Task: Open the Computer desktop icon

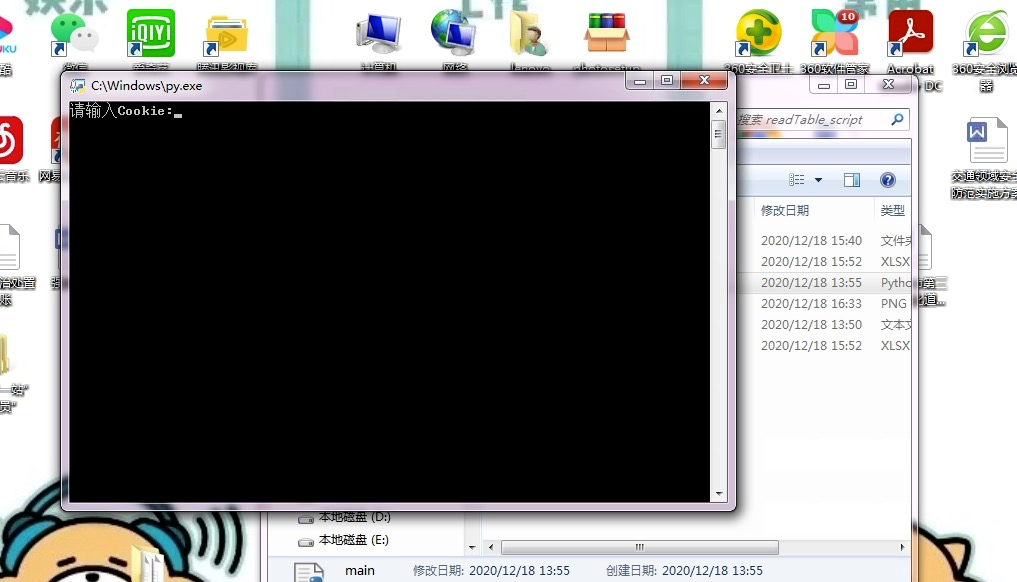Action: (x=379, y=34)
